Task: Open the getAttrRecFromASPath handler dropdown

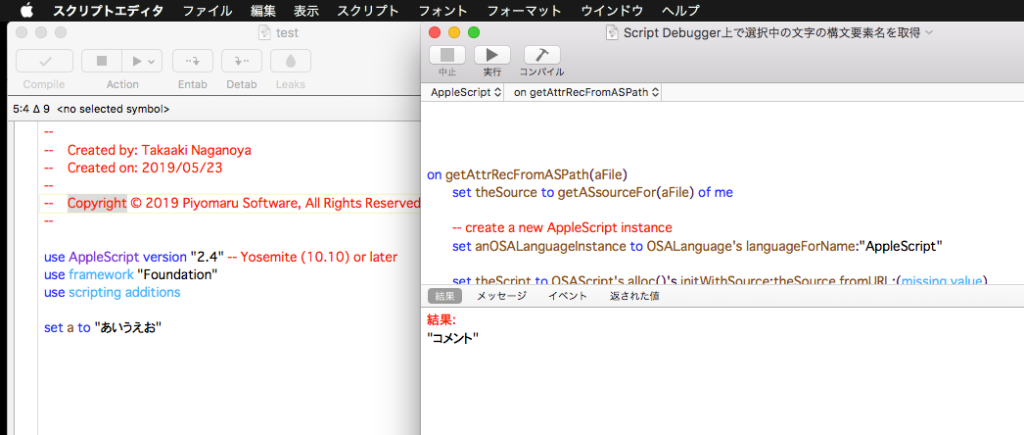Action: click(586, 93)
